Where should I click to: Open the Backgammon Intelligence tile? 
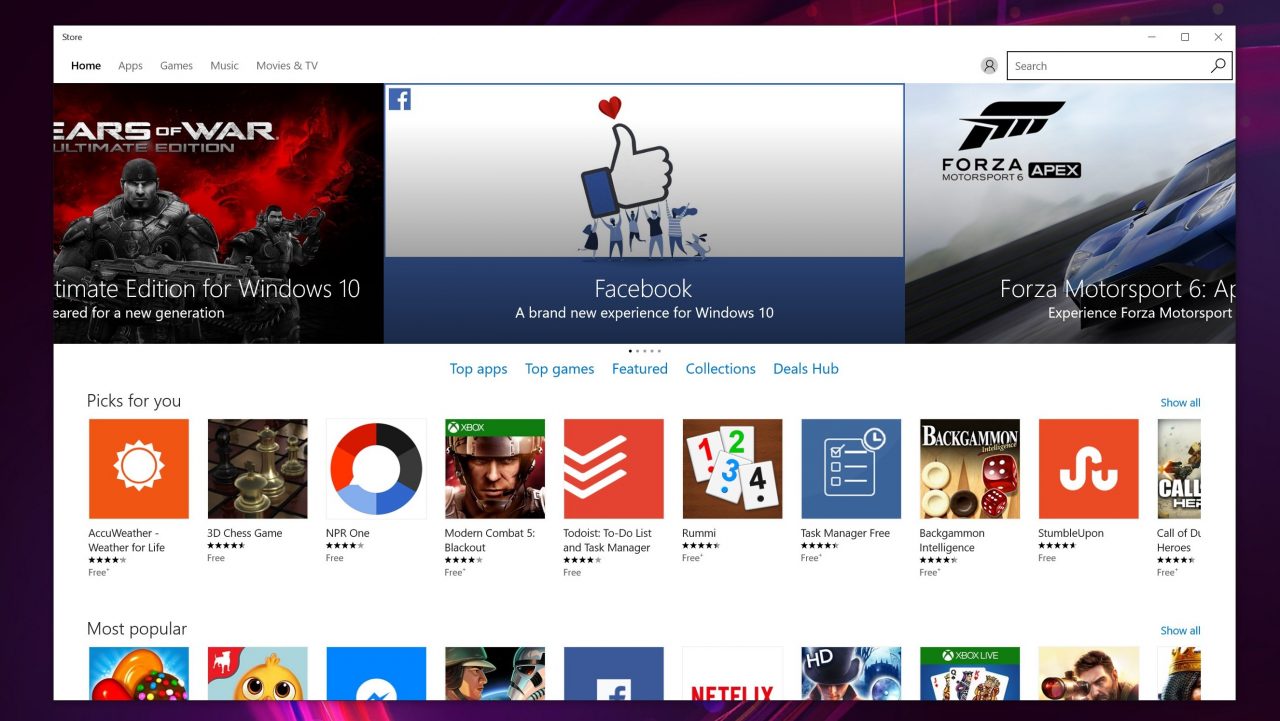[970, 469]
